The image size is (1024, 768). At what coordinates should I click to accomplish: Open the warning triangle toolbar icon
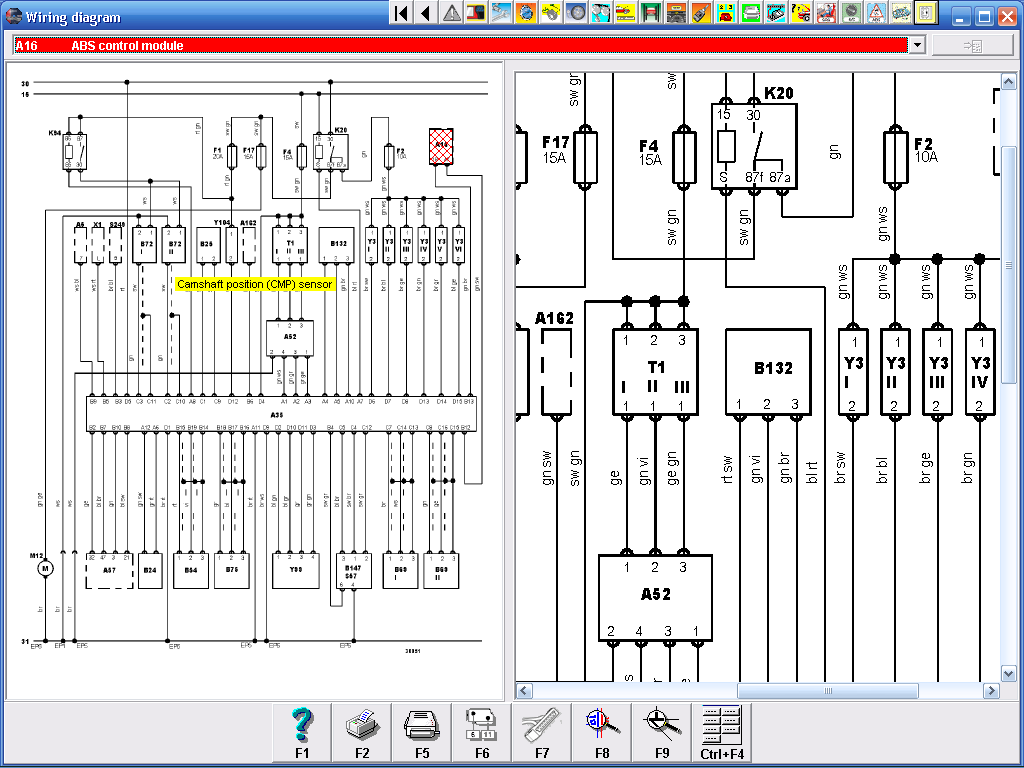coord(451,13)
